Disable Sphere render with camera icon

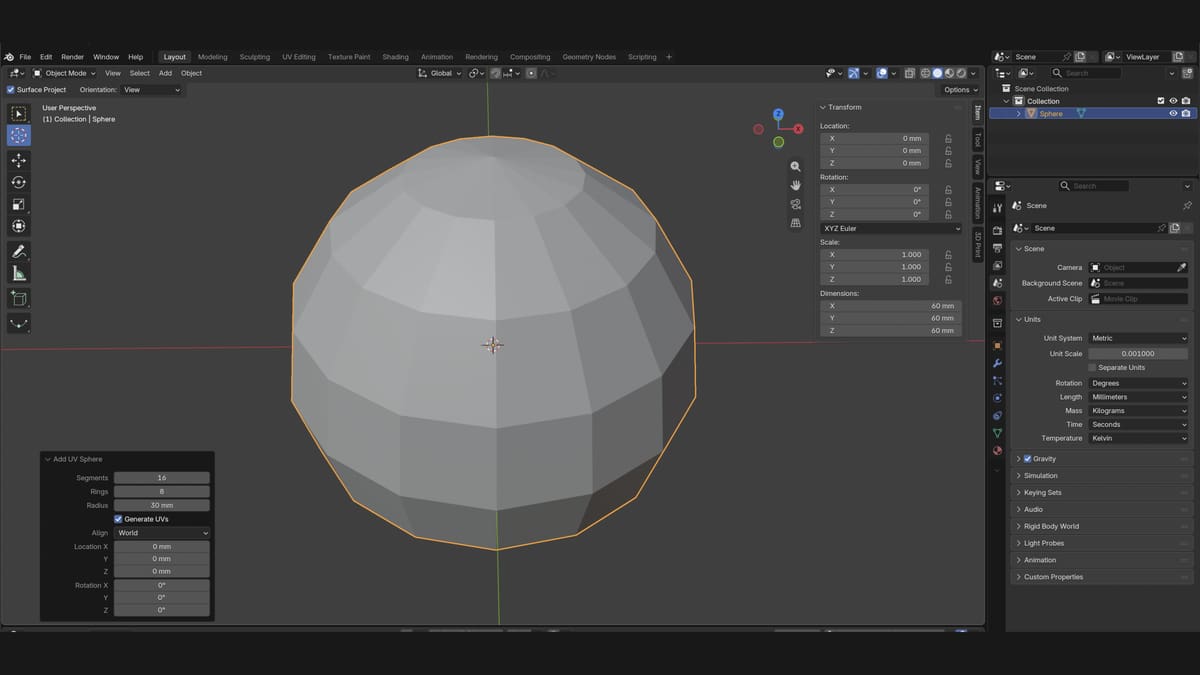pos(1186,113)
